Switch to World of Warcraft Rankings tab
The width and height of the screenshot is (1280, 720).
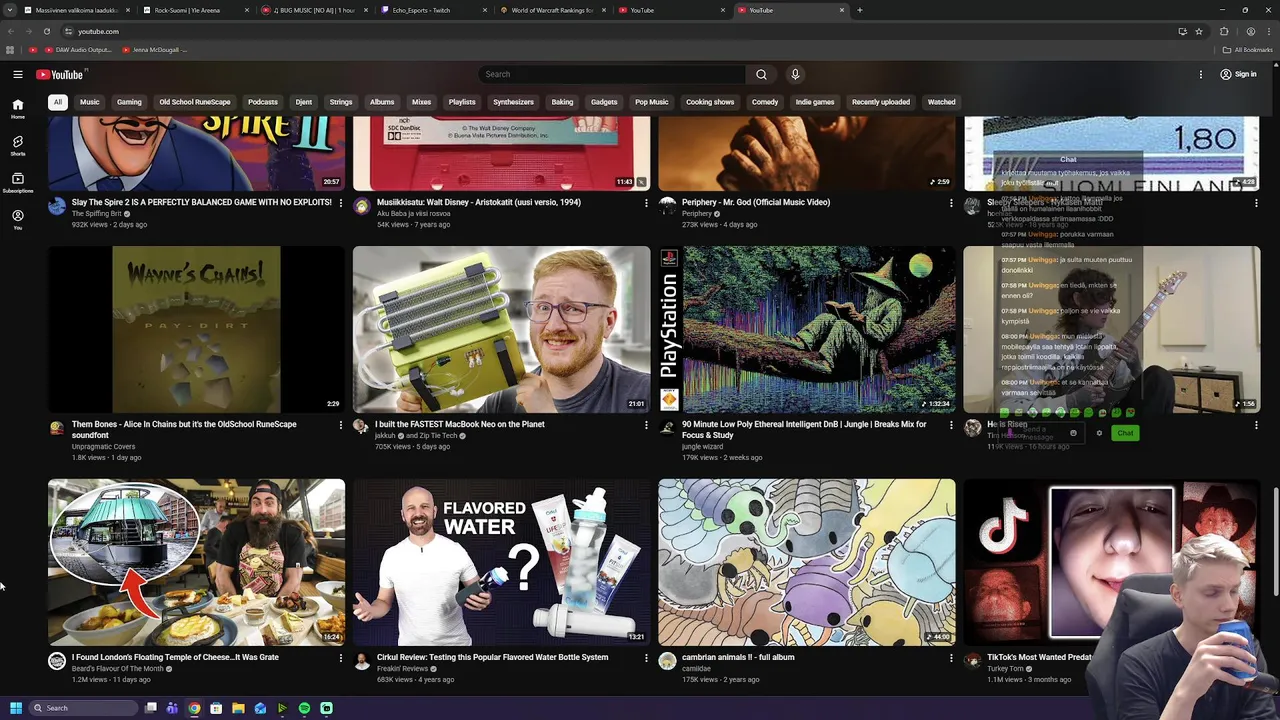(552, 10)
